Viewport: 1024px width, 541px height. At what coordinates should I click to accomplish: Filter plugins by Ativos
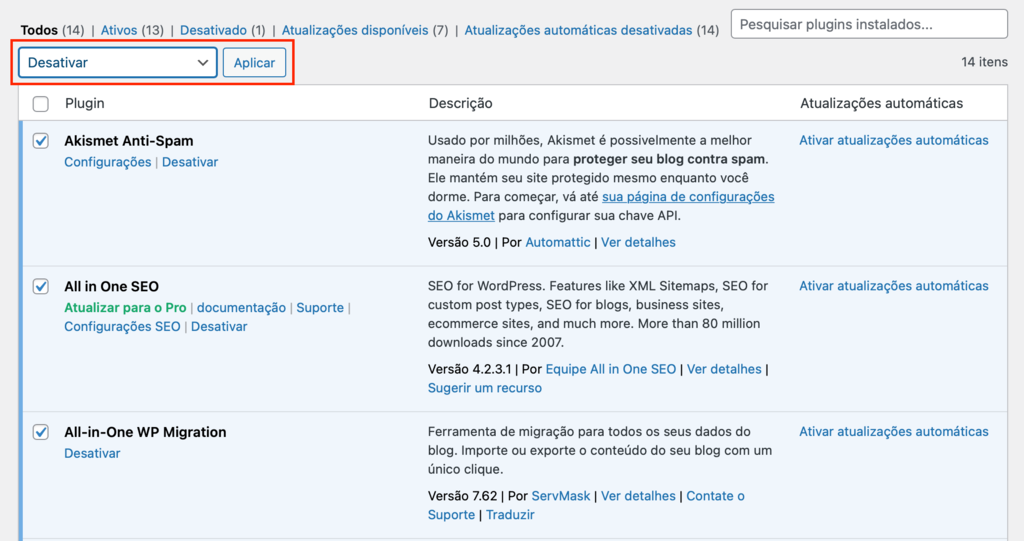coord(119,30)
